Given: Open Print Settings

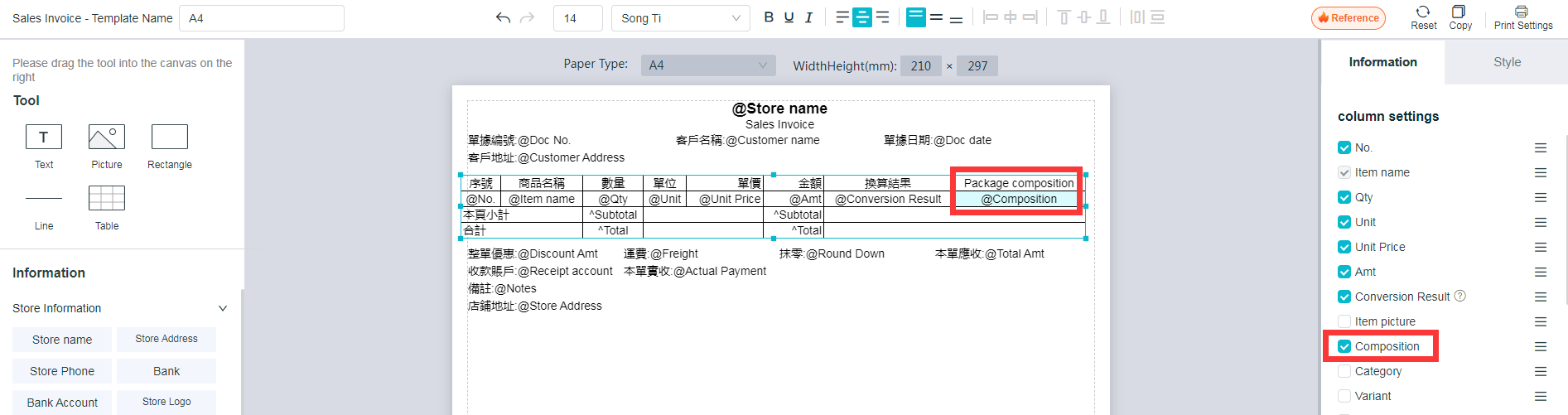Looking at the screenshot, I should tap(1522, 17).
